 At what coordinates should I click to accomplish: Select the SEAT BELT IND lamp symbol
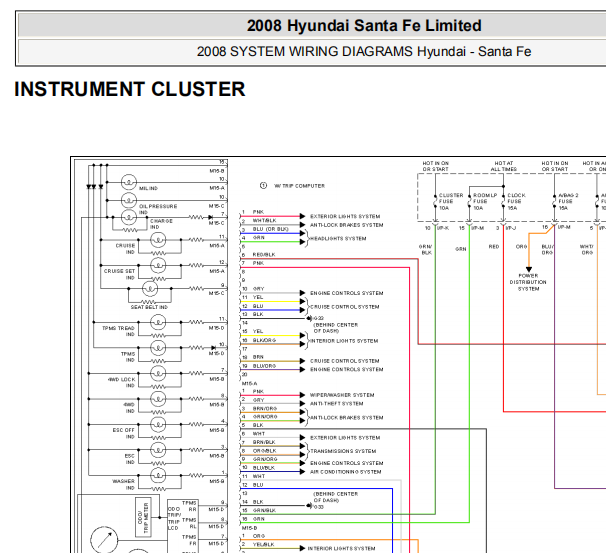[x=150, y=288]
